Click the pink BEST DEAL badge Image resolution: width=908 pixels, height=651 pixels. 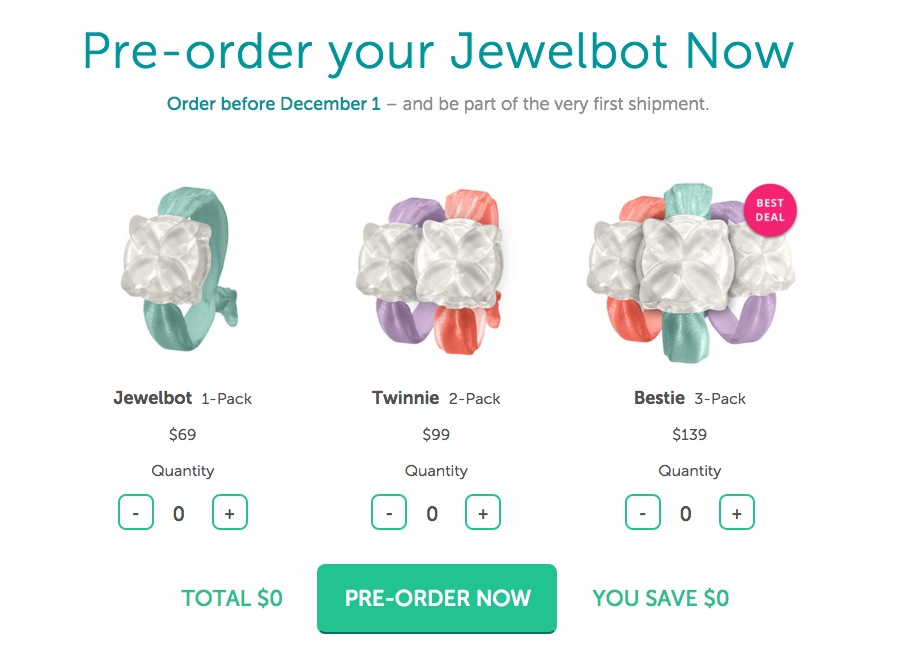point(771,210)
